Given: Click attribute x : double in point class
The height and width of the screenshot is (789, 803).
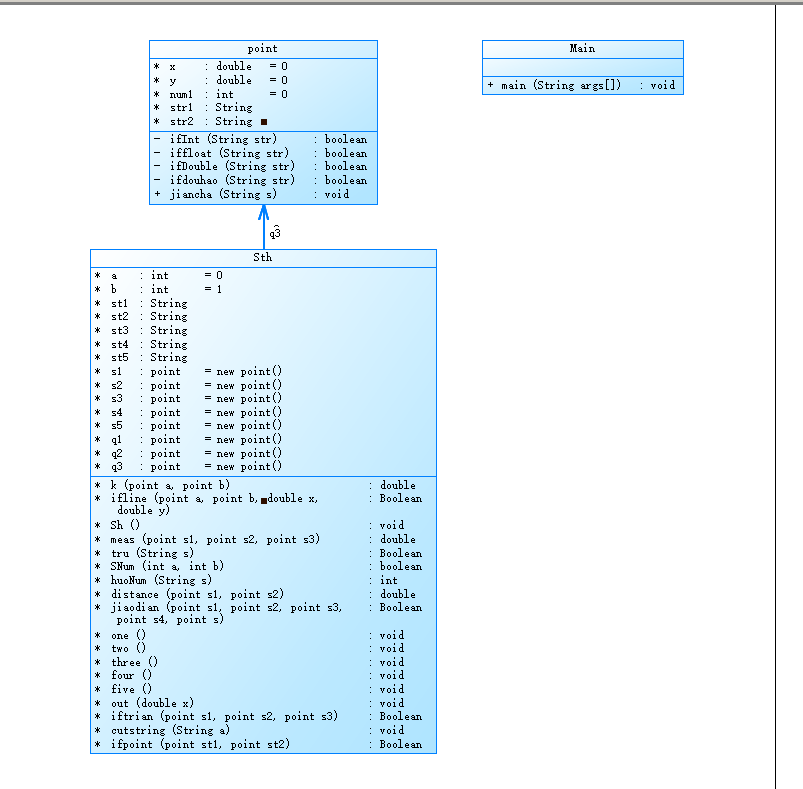Looking at the screenshot, I should click(221, 67).
